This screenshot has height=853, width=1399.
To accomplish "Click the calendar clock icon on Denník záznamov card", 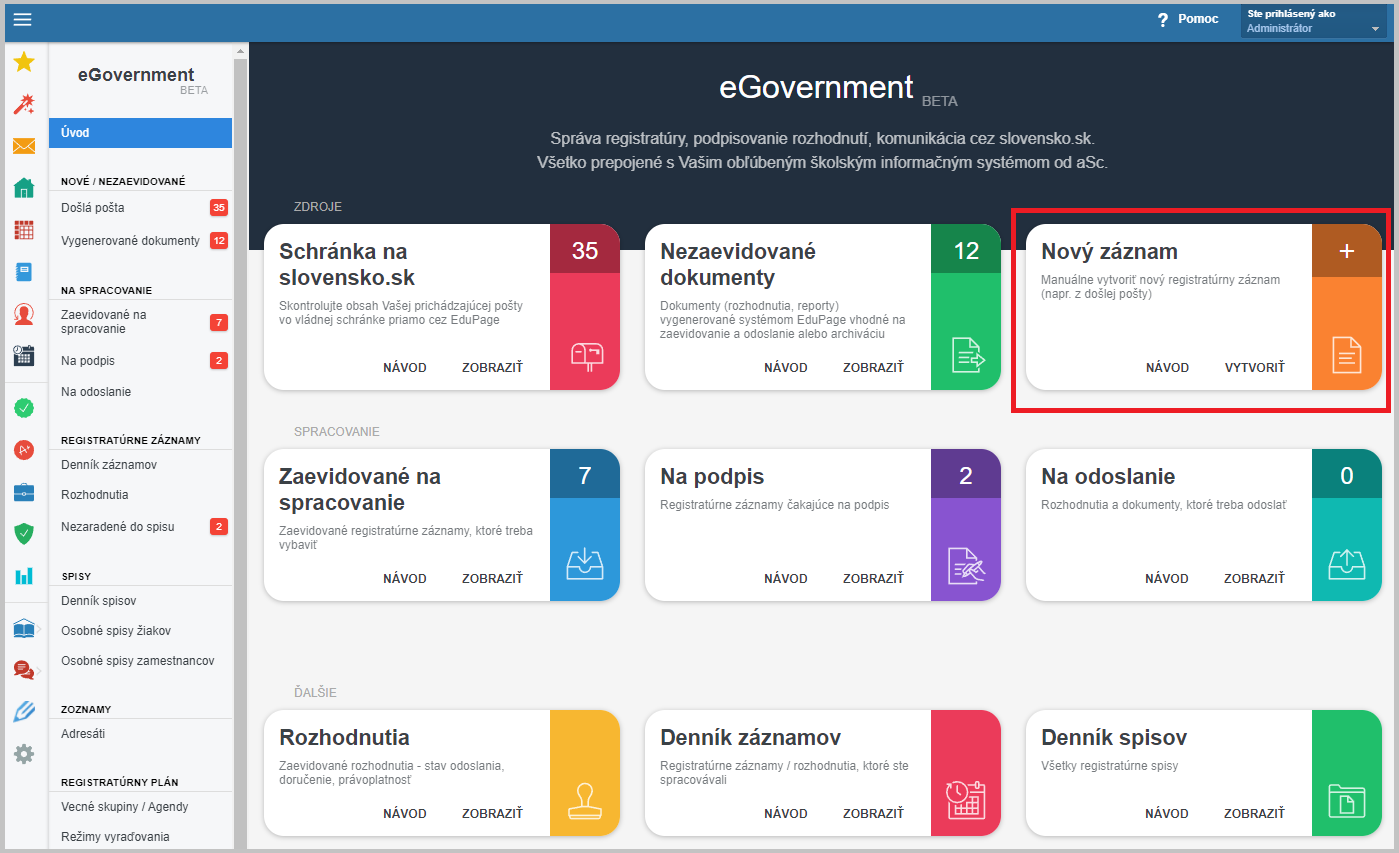I will pos(966,800).
